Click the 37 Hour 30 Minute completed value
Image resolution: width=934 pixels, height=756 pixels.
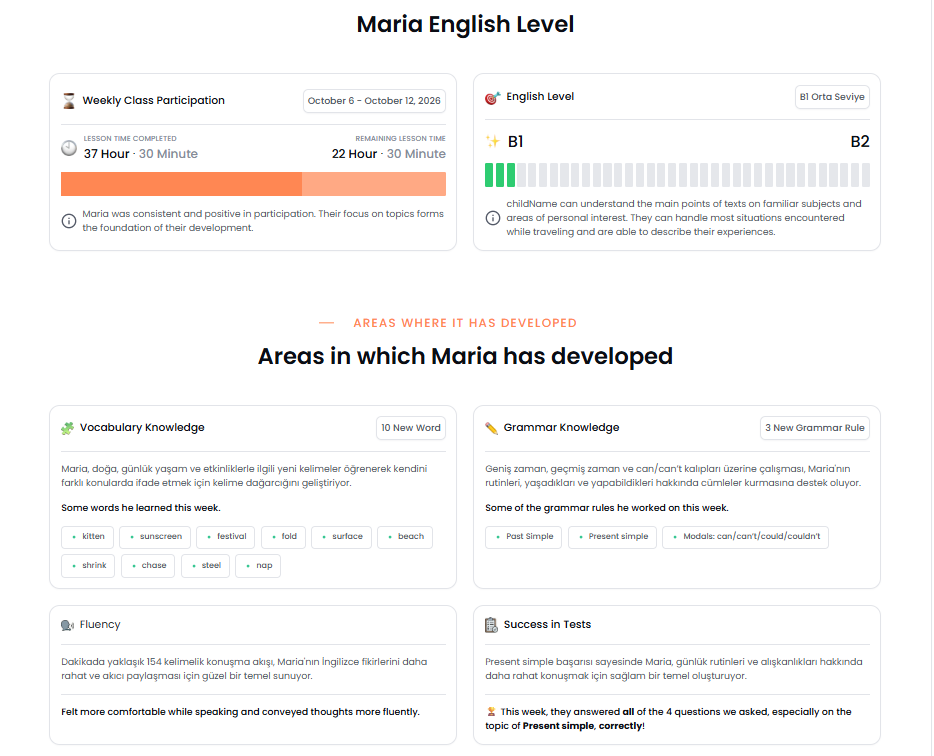(141, 154)
